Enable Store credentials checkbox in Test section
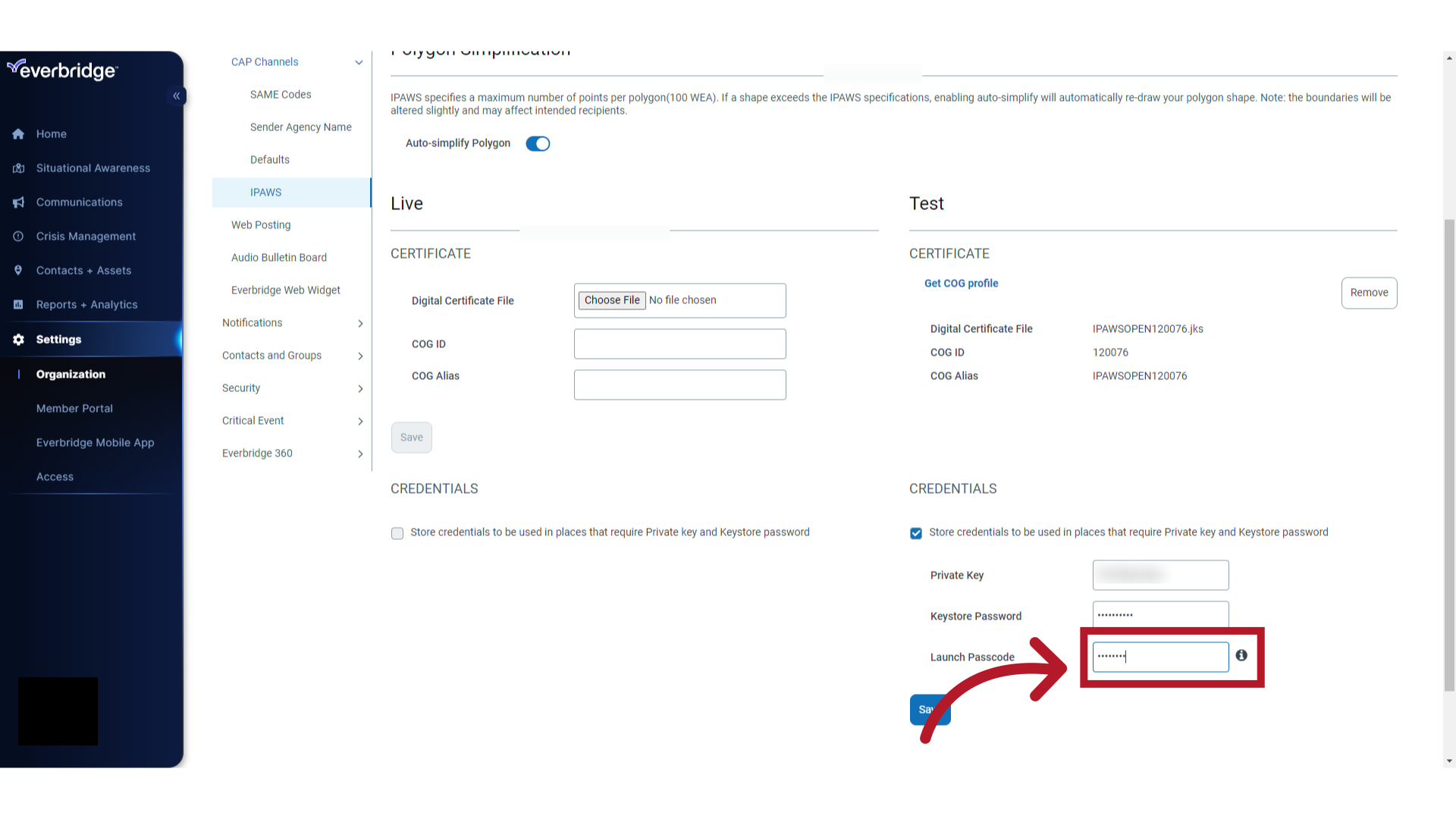 click(x=916, y=532)
